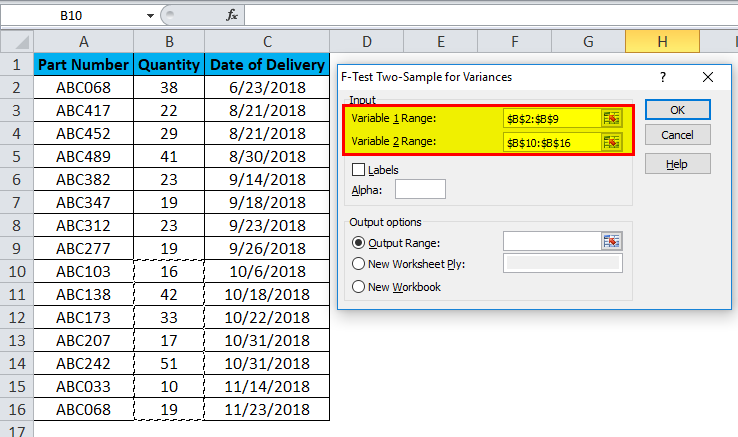Click the insert function fx icon
The height and width of the screenshot is (437, 738).
(232, 15)
